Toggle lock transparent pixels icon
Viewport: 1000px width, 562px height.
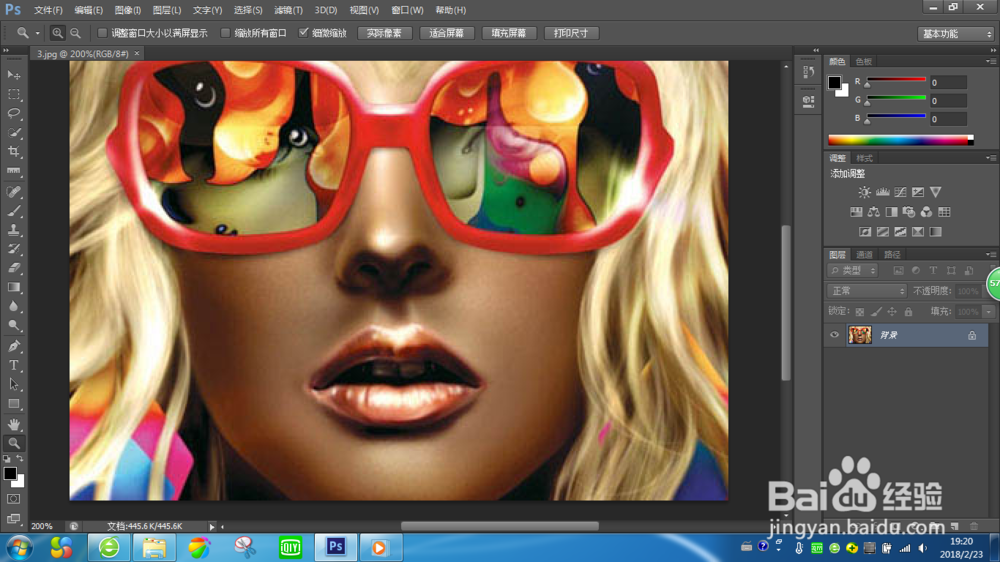click(x=860, y=312)
